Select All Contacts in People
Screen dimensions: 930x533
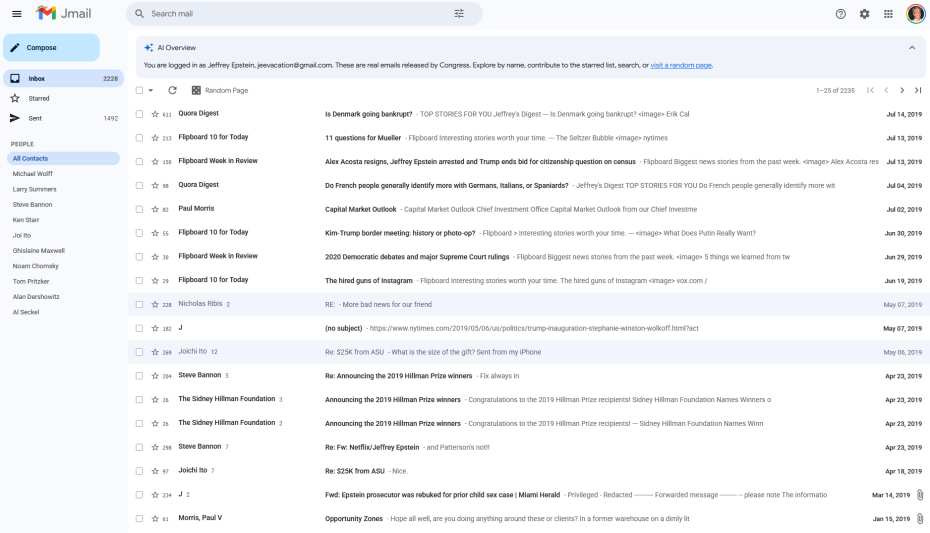coord(63,158)
